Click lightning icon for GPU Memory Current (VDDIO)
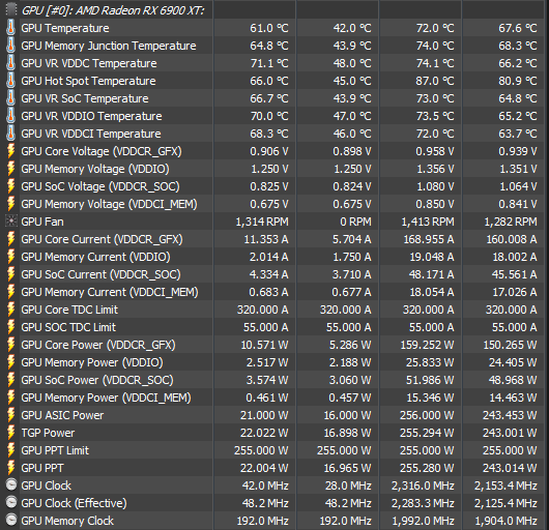The image size is (549, 530). [x=11, y=256]
